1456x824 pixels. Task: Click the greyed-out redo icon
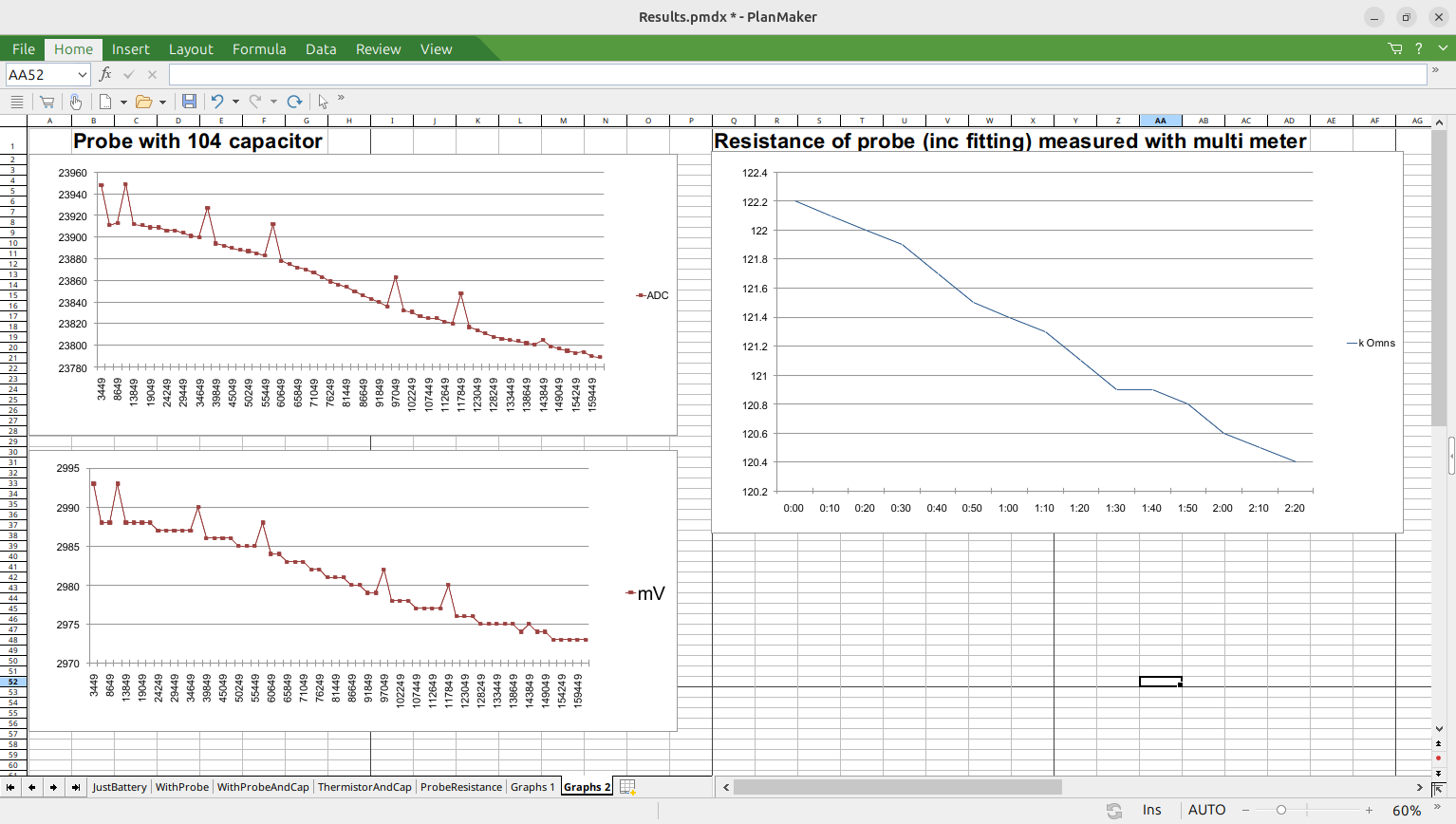[x=254, y=102]
